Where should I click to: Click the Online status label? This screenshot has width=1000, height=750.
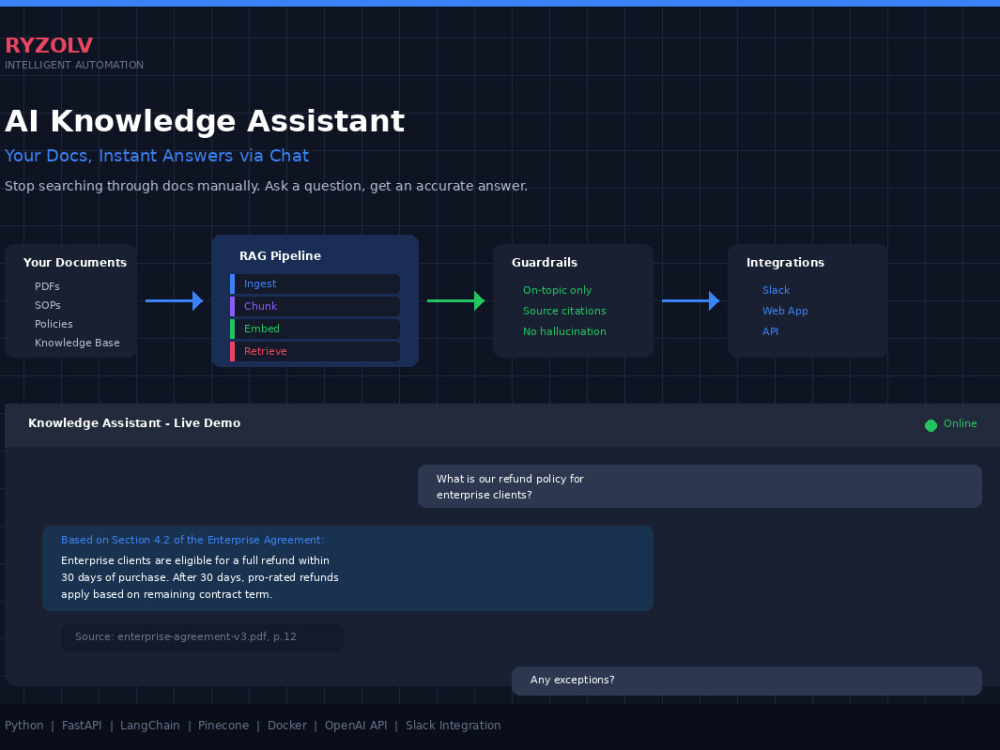tap(960, 423)
